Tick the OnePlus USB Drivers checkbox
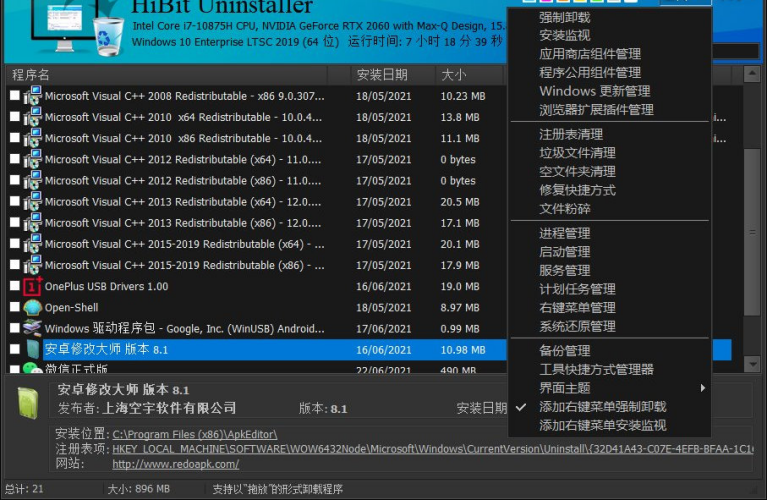767x500 pixels. [15, 286]
